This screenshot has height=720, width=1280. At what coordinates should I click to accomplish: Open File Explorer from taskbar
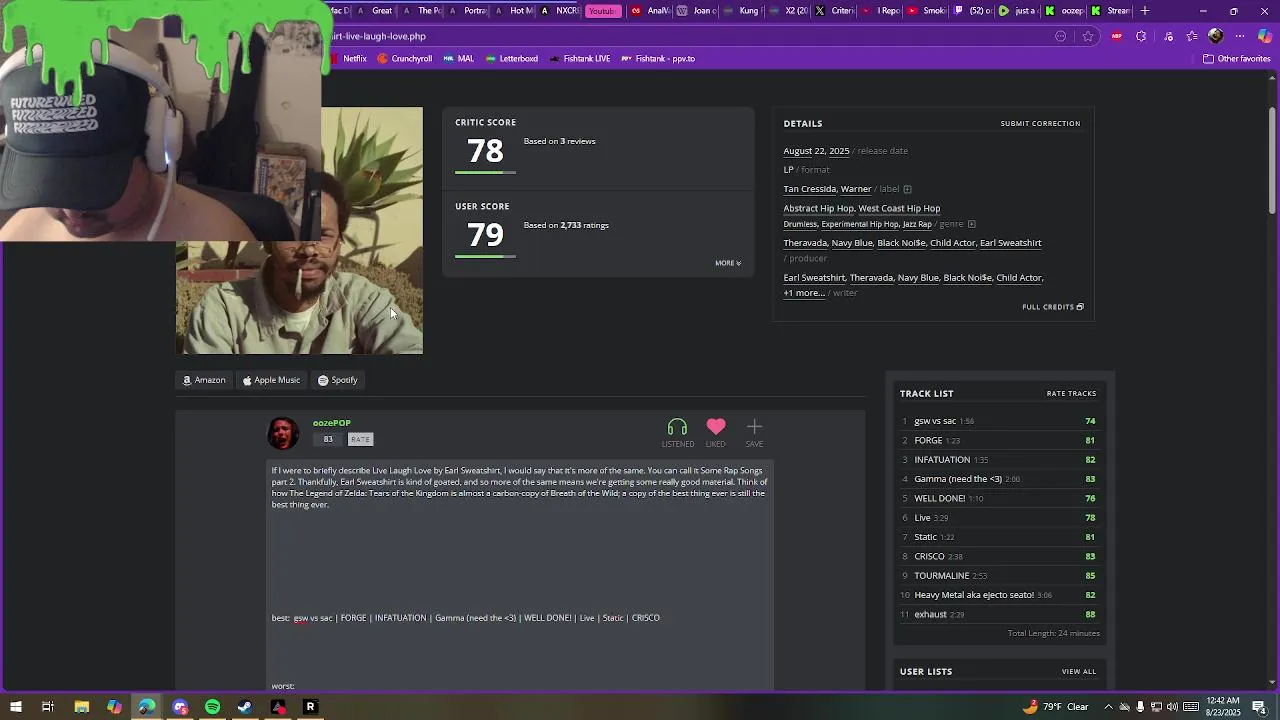82,707
